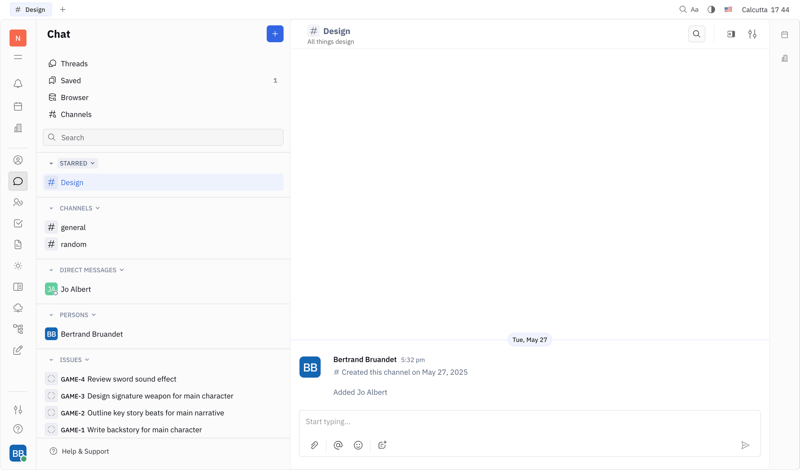Open the BB profile avatar at bottom left
800x470 pixels.
18,453
